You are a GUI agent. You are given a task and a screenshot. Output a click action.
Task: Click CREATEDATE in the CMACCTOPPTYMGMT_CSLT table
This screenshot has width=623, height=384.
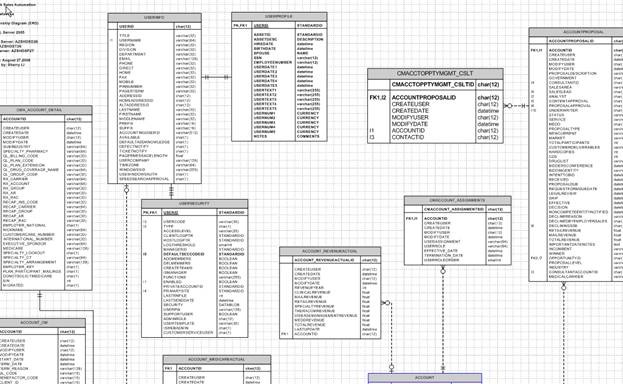(410, 111)
